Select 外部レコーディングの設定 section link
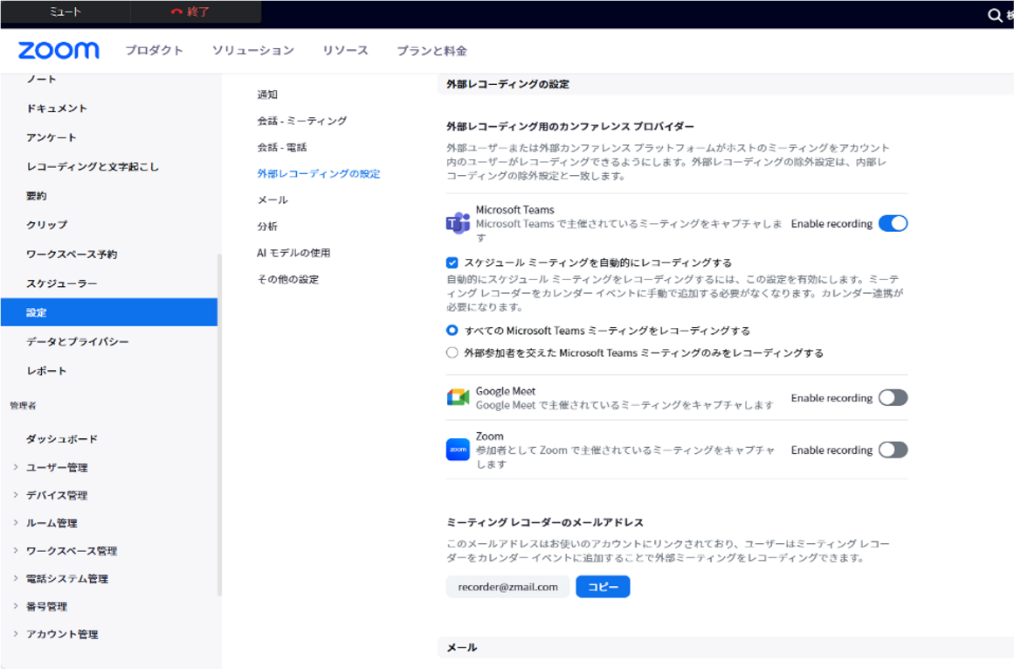This screenshot has height=670, width=1014. pyautogui.click(x=318, y=173)
